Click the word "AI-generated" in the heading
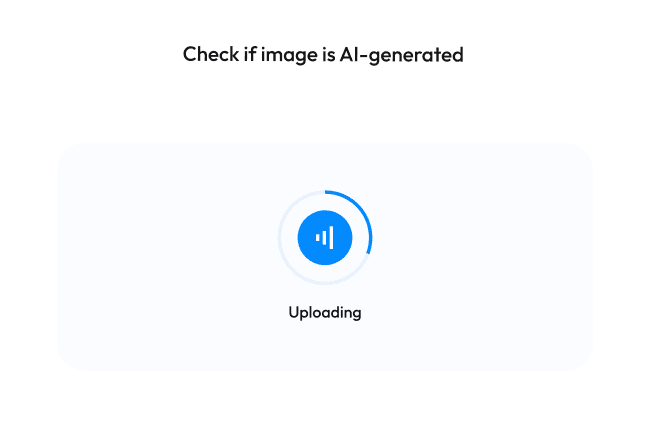The height and width of the screenshot is (431, 650). (402, 55)
